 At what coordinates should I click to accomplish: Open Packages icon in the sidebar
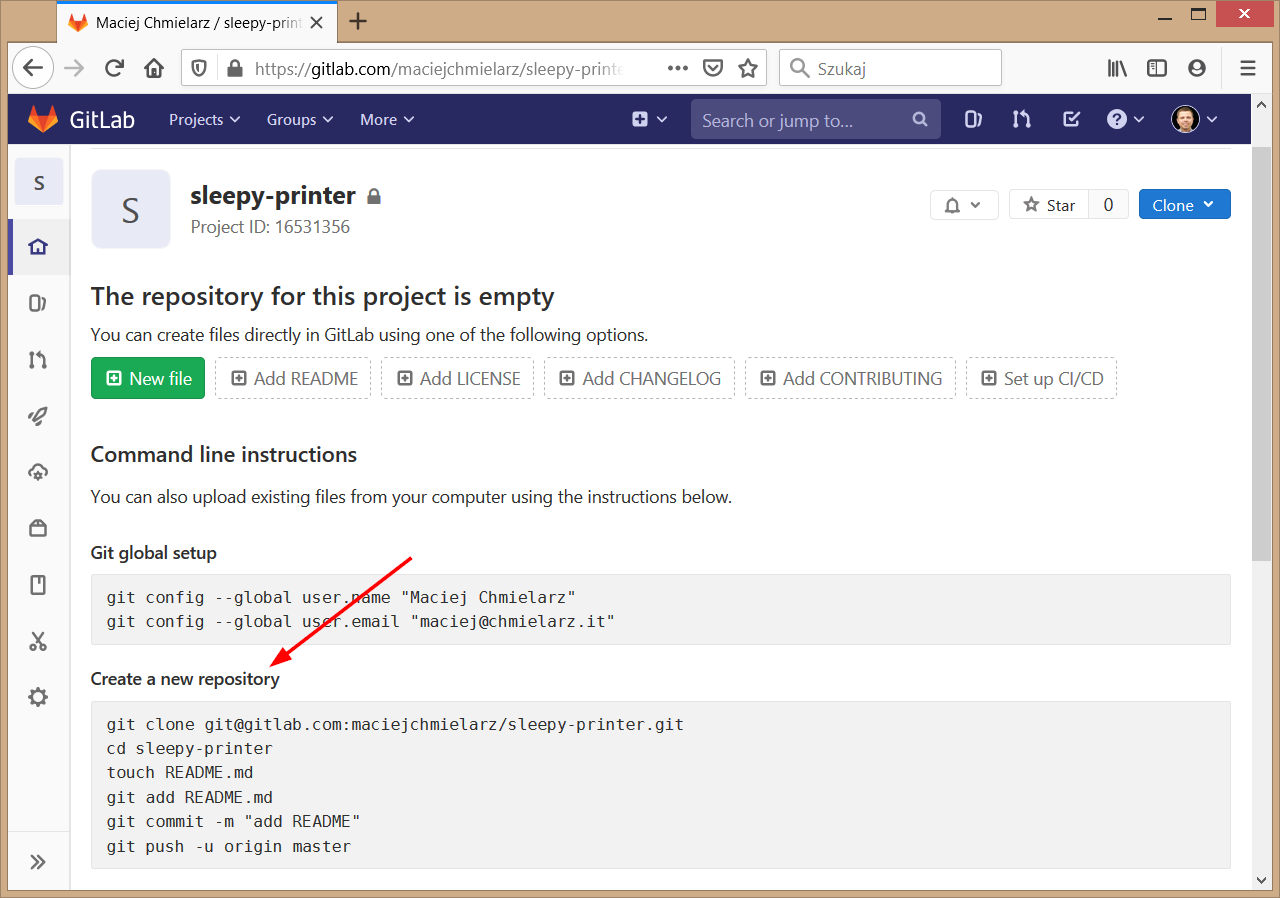[x=38, y=528]
